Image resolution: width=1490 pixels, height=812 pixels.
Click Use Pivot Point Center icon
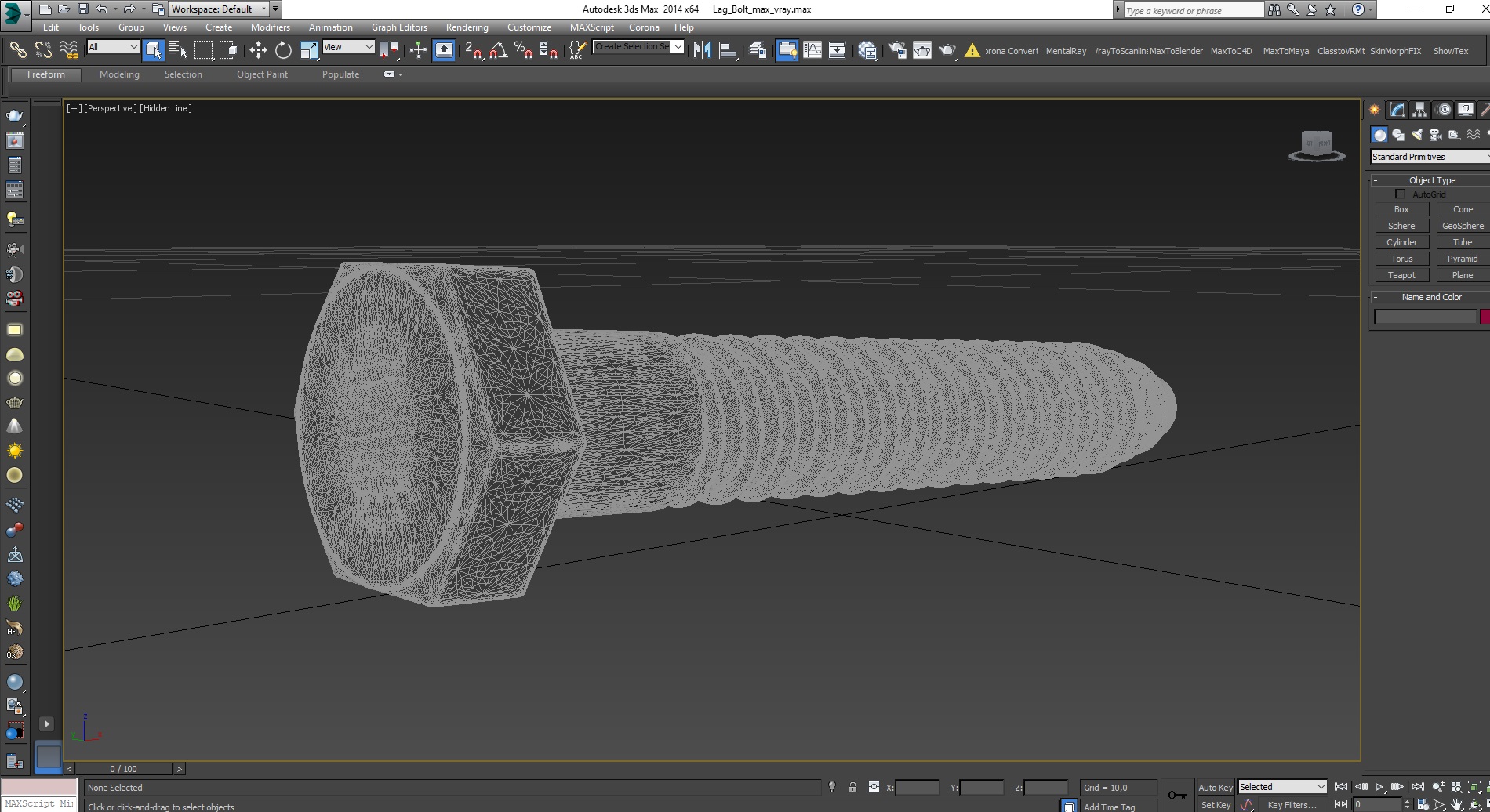[390, 50]
